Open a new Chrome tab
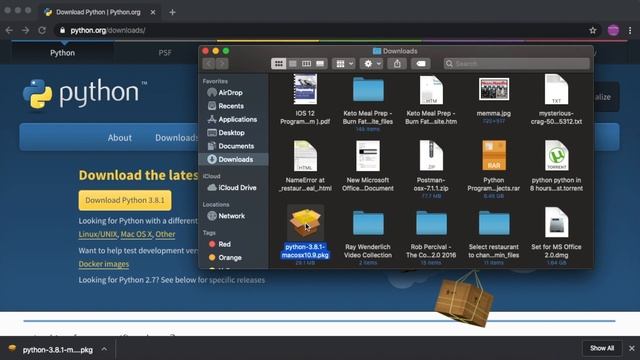 pos(172,12)
